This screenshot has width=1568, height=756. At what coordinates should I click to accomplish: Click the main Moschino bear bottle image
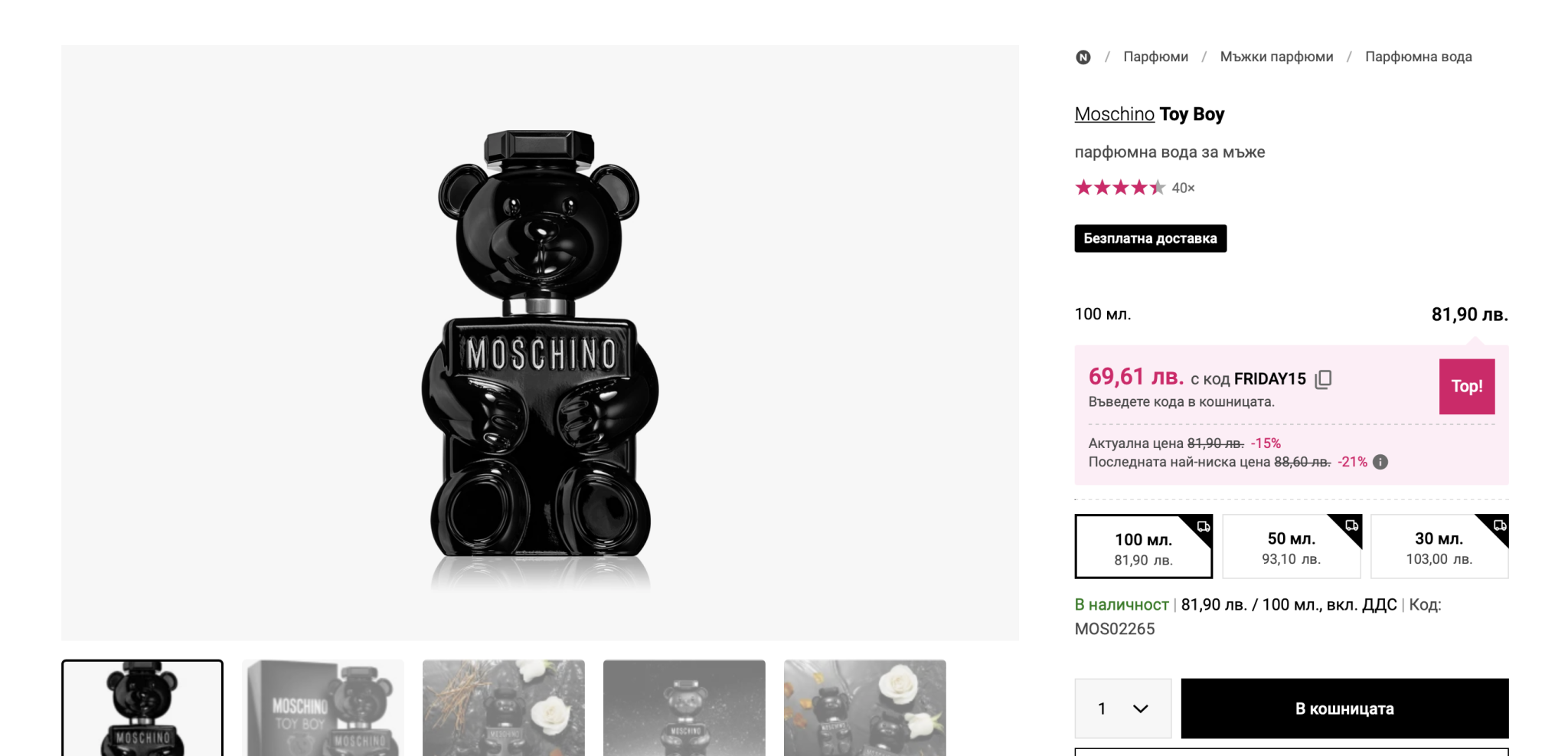click(540, 345)
